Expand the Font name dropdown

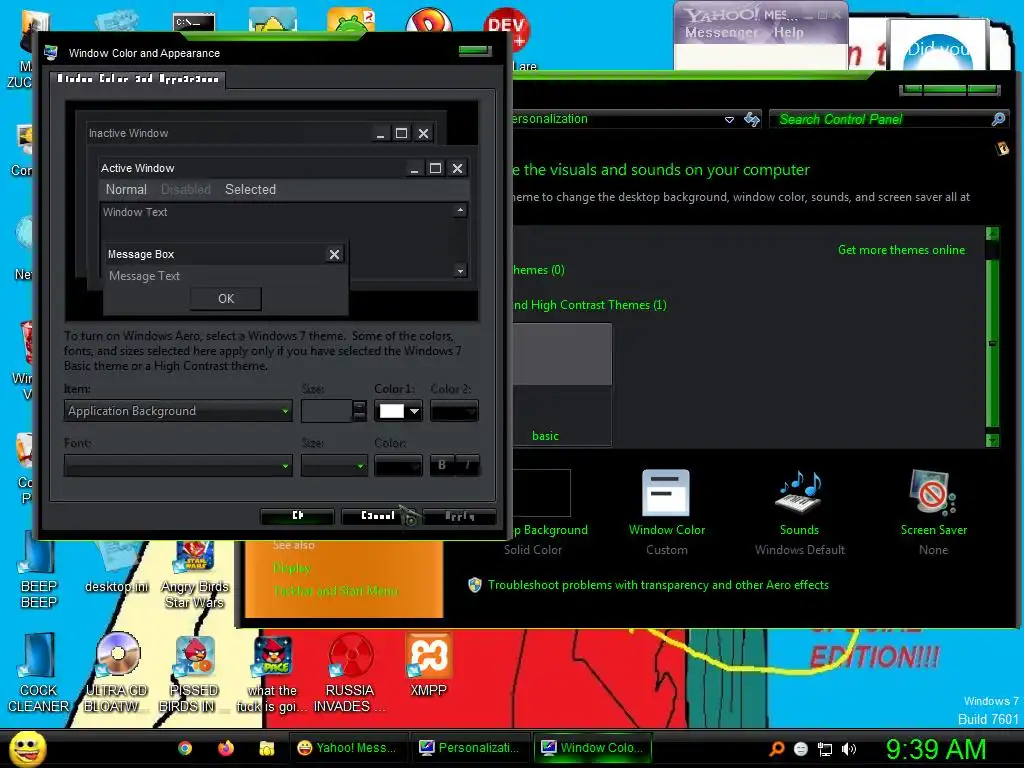pos(178,466)
